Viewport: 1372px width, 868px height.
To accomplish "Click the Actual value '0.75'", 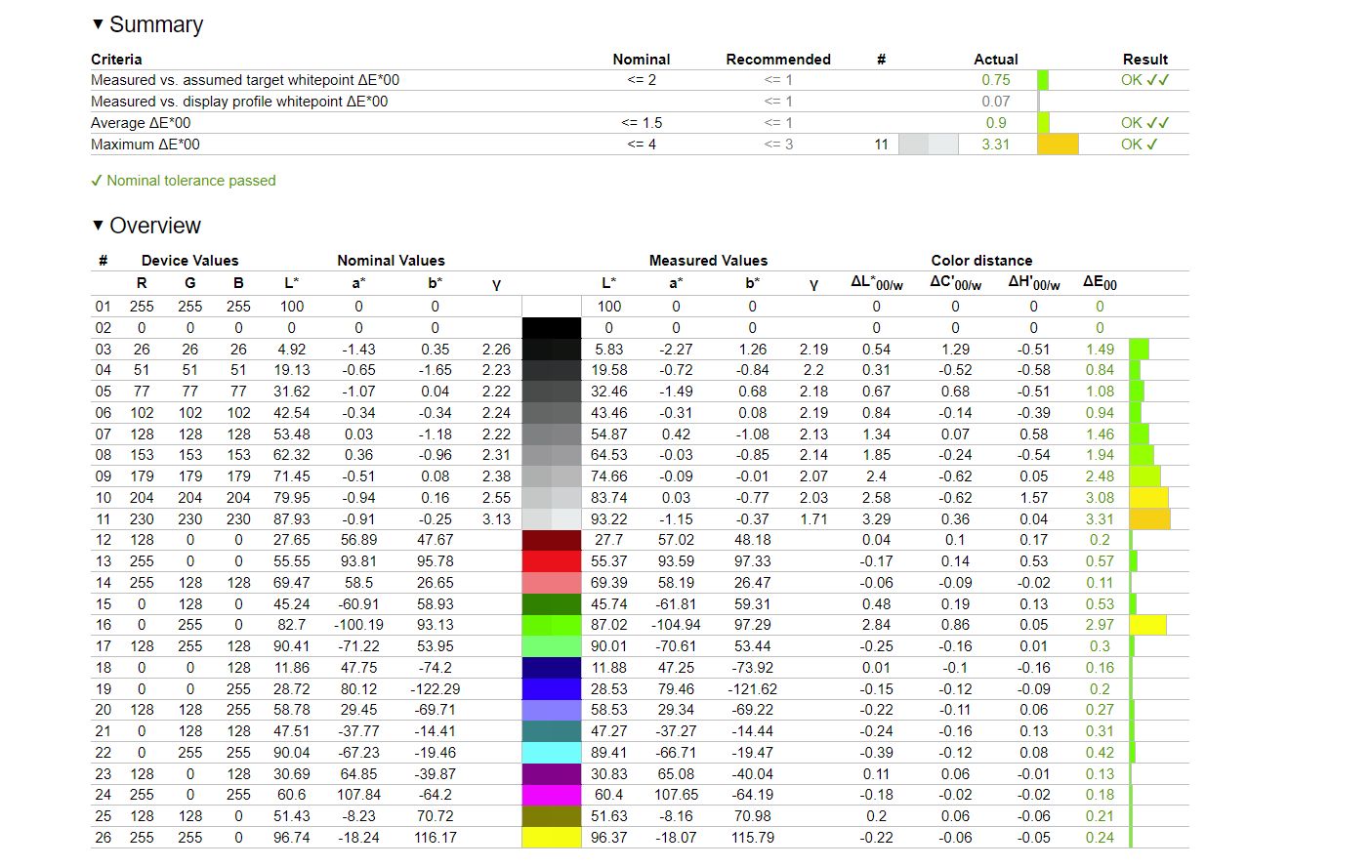I will click(x=996, y=80).
